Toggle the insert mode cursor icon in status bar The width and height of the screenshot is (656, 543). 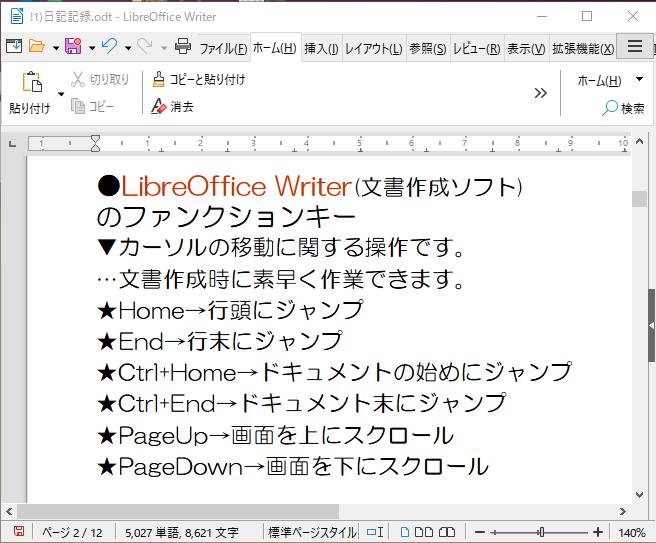(x=375, y=532)
